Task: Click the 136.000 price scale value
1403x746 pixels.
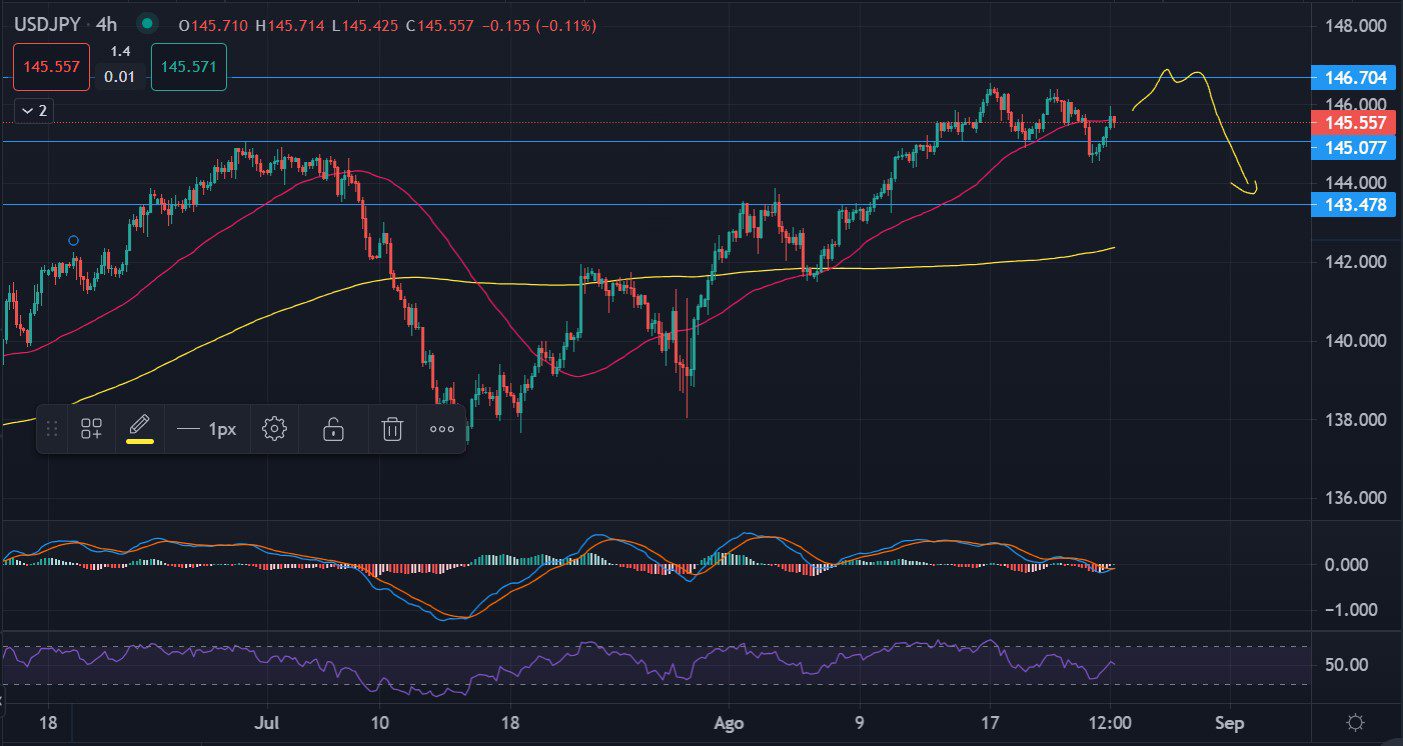Action: 1354,499
